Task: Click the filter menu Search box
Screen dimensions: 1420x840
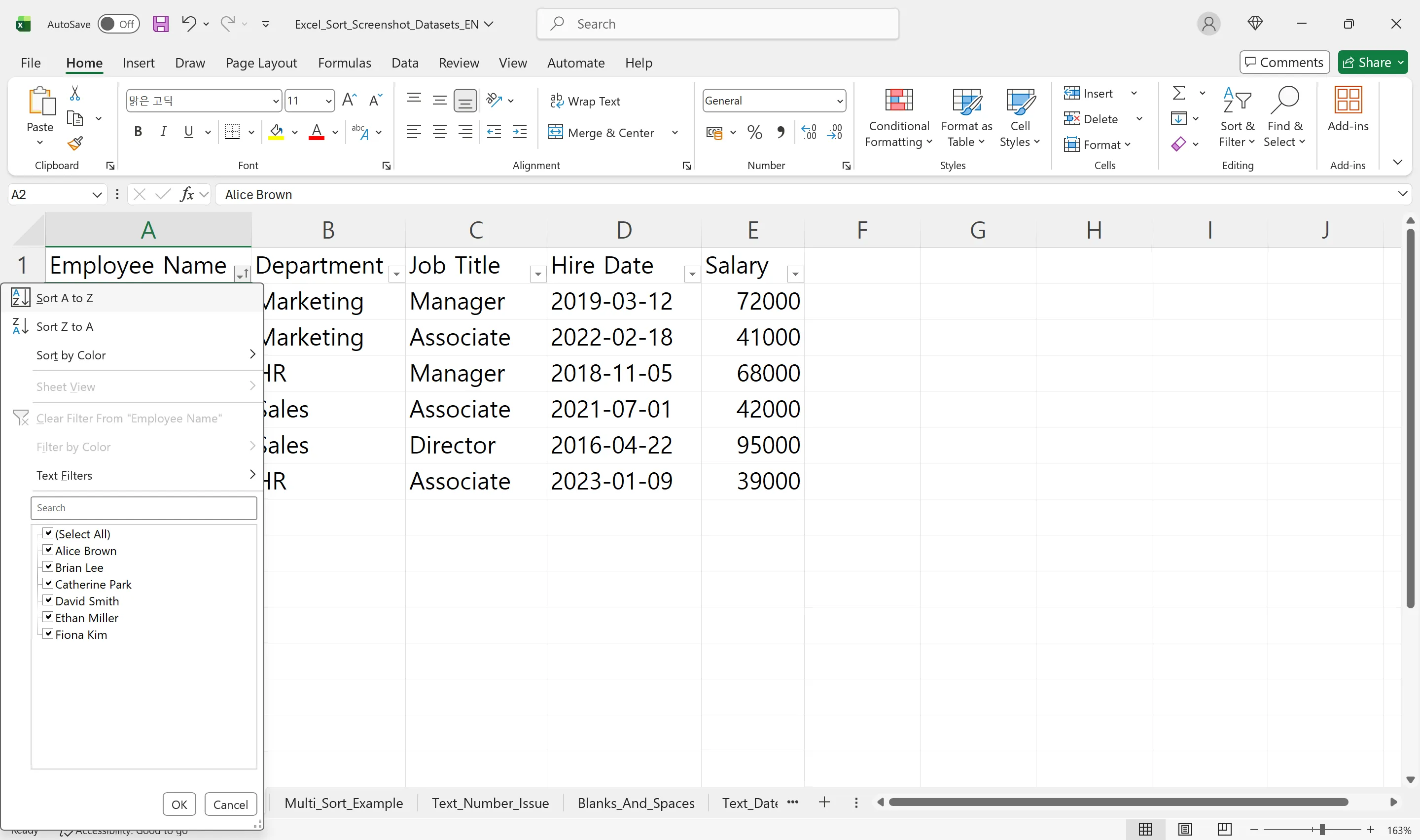Action: (144, 508)
